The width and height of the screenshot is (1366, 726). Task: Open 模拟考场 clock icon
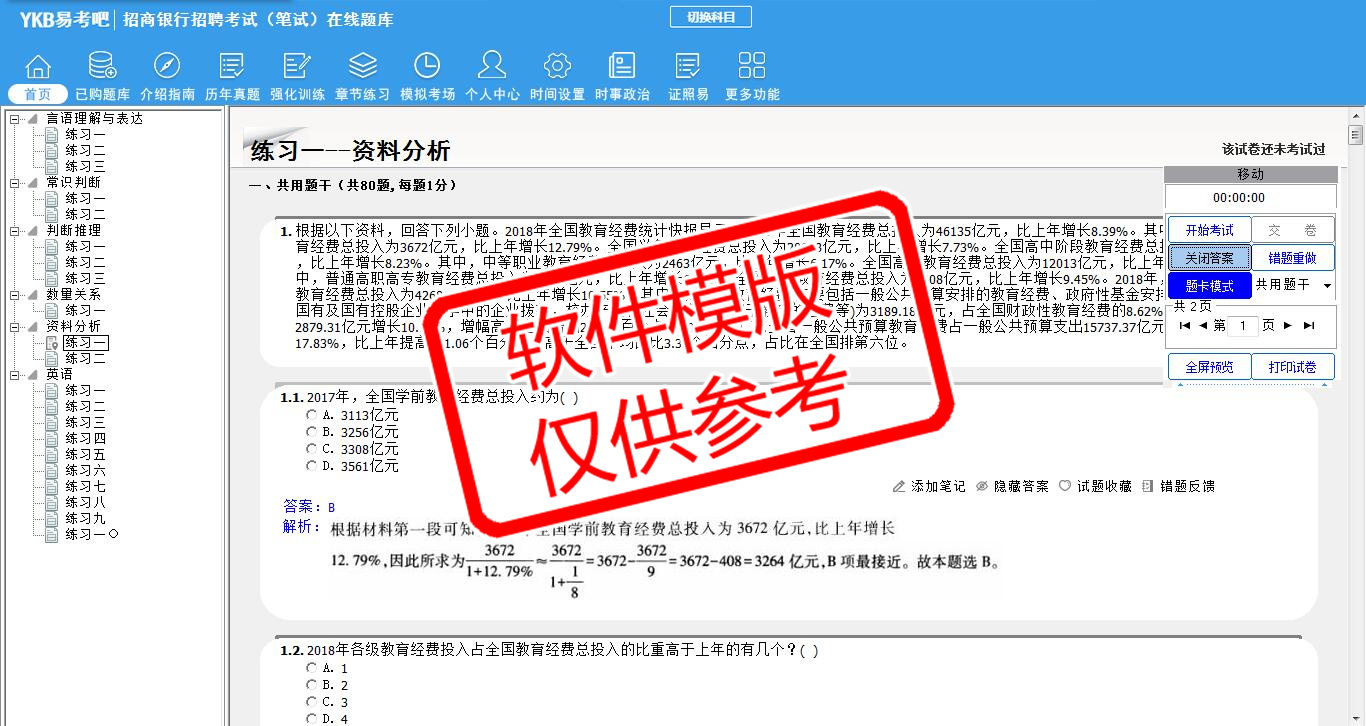coord(427,67)
